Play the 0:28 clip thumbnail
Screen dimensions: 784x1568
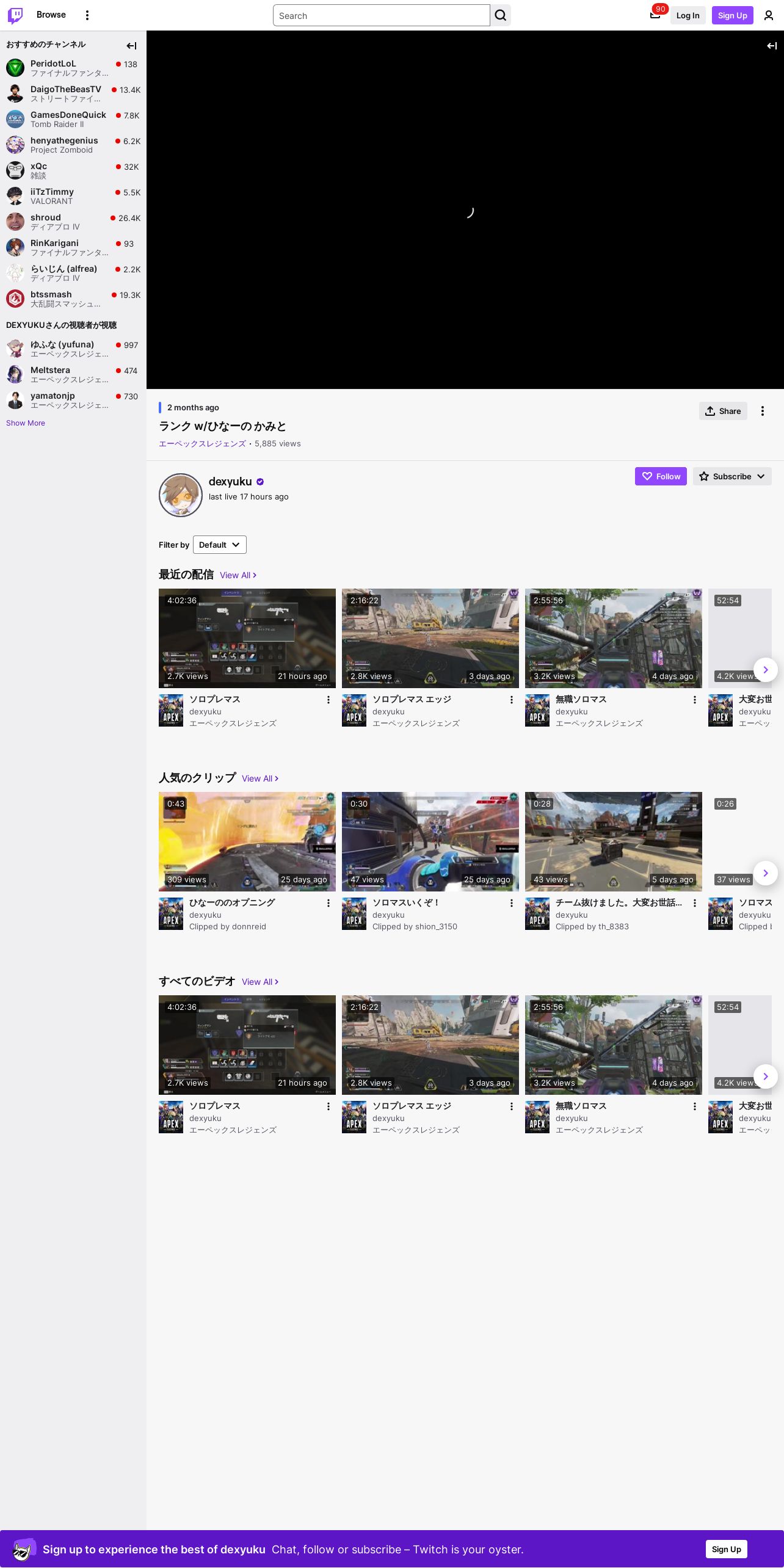(614, 841)
